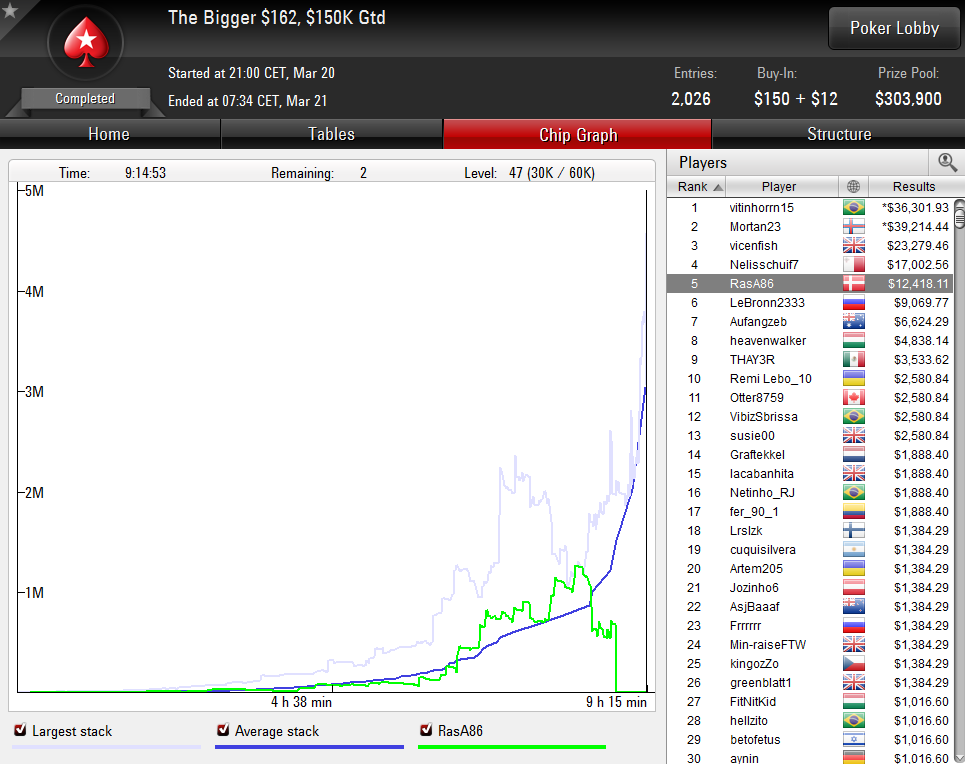Select player LeBronn2333 in the list
This screenshot has height=764, width=965.
pos(767,303)
